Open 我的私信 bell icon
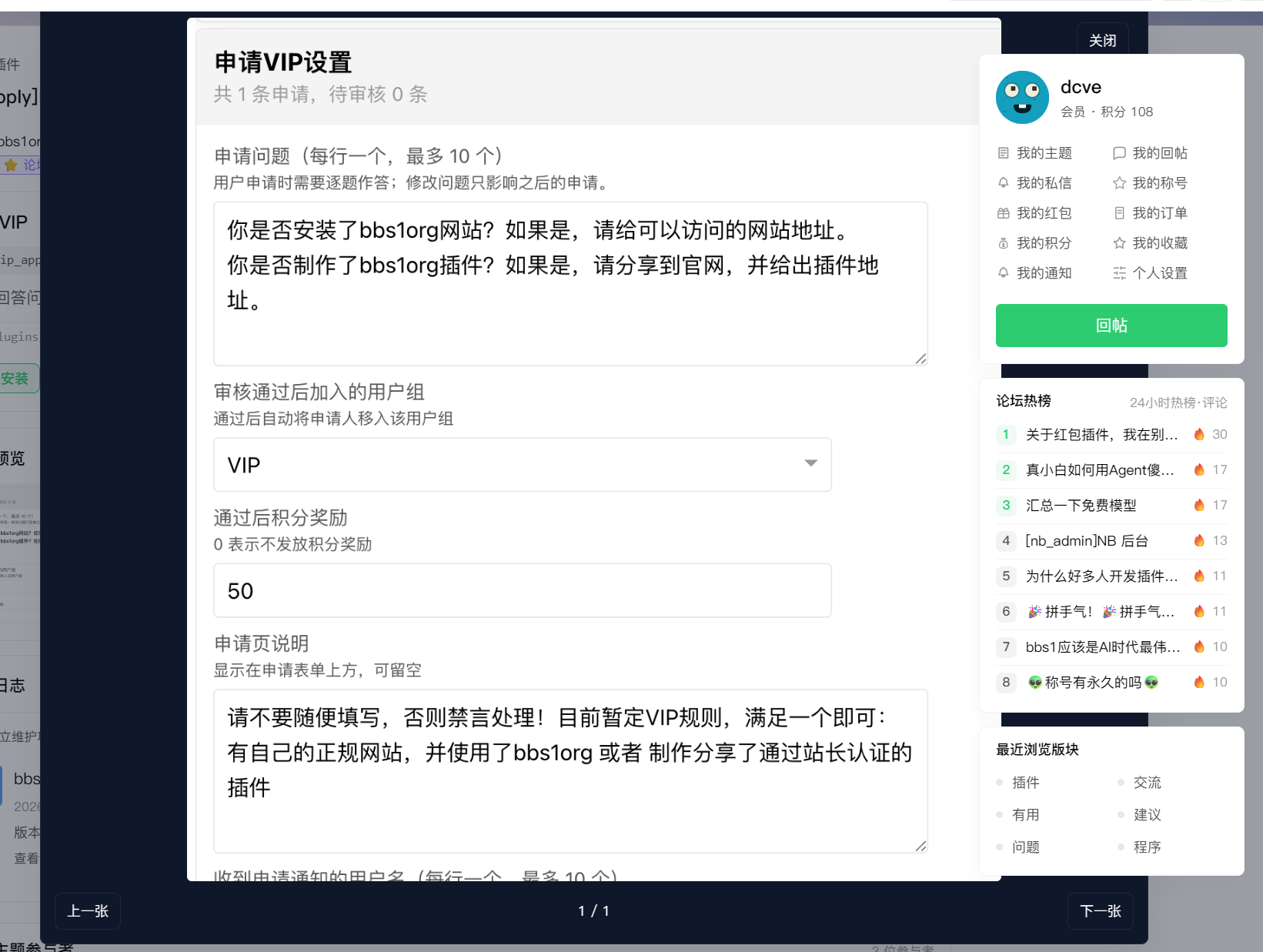 click(x=1003, y=183)
